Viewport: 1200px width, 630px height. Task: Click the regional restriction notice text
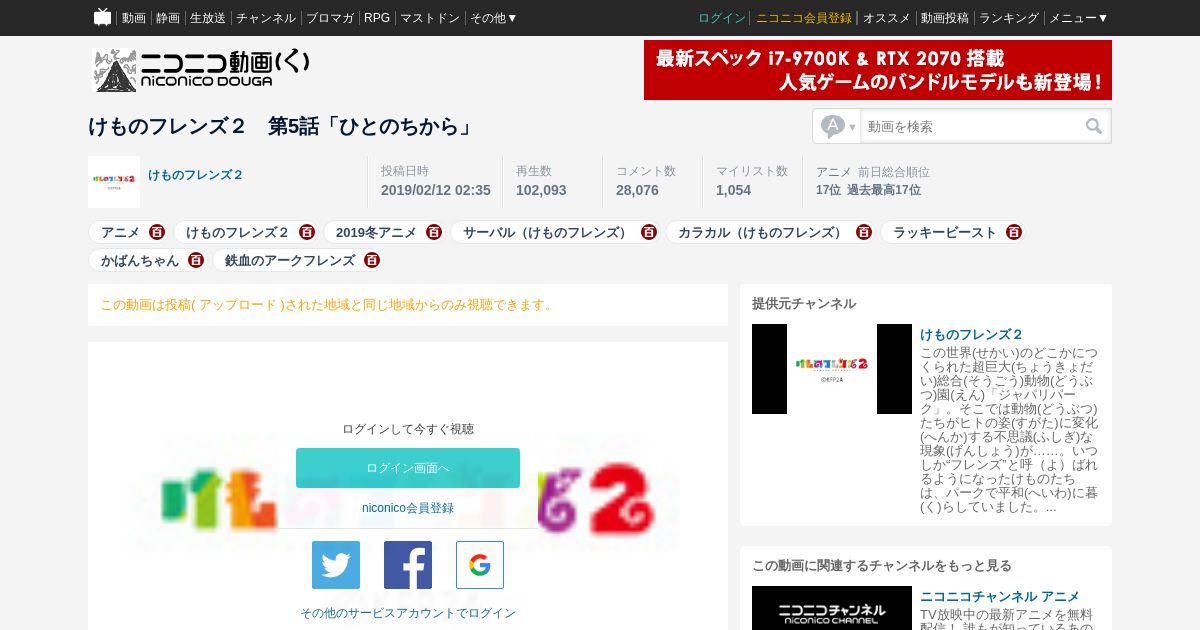pyautogui.click(x=328, y=305)
